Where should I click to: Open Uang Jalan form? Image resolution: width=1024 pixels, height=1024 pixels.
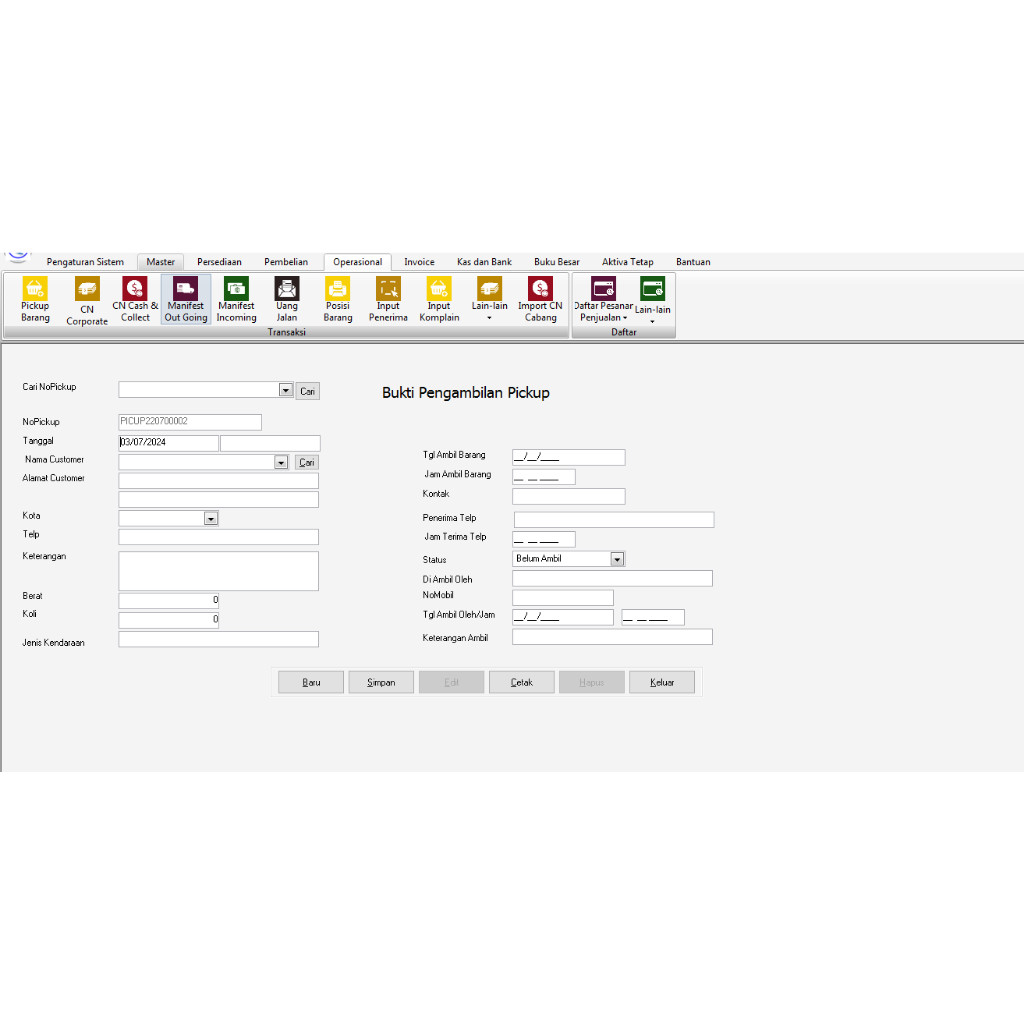[x=287, y=299]
